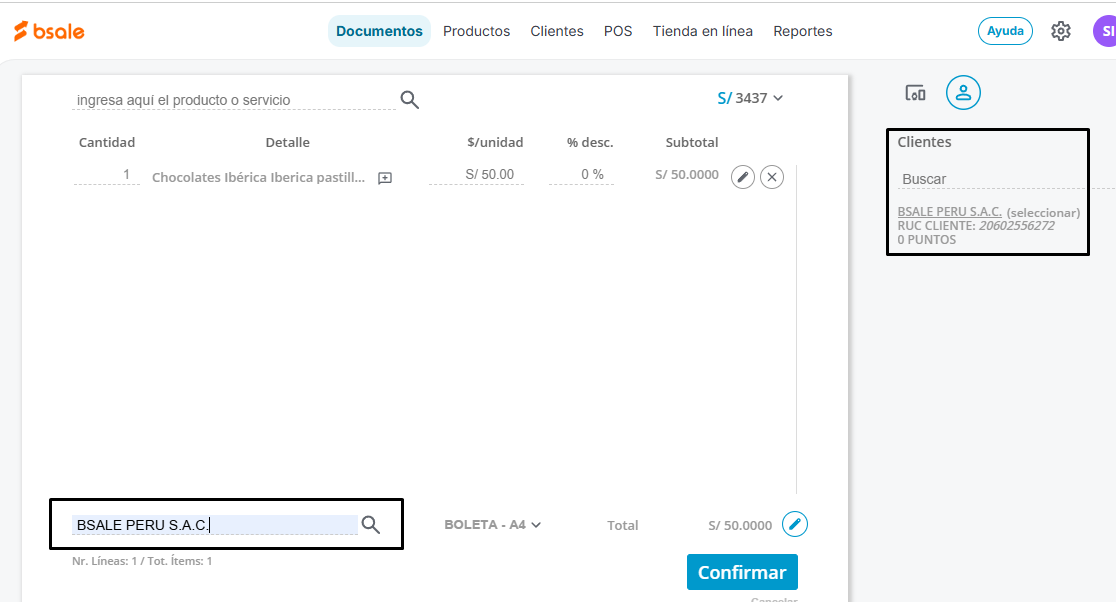Viewport: 1116px width, 602px height.
Task: Click the quantity field showing 1
Action: [107, 174]
